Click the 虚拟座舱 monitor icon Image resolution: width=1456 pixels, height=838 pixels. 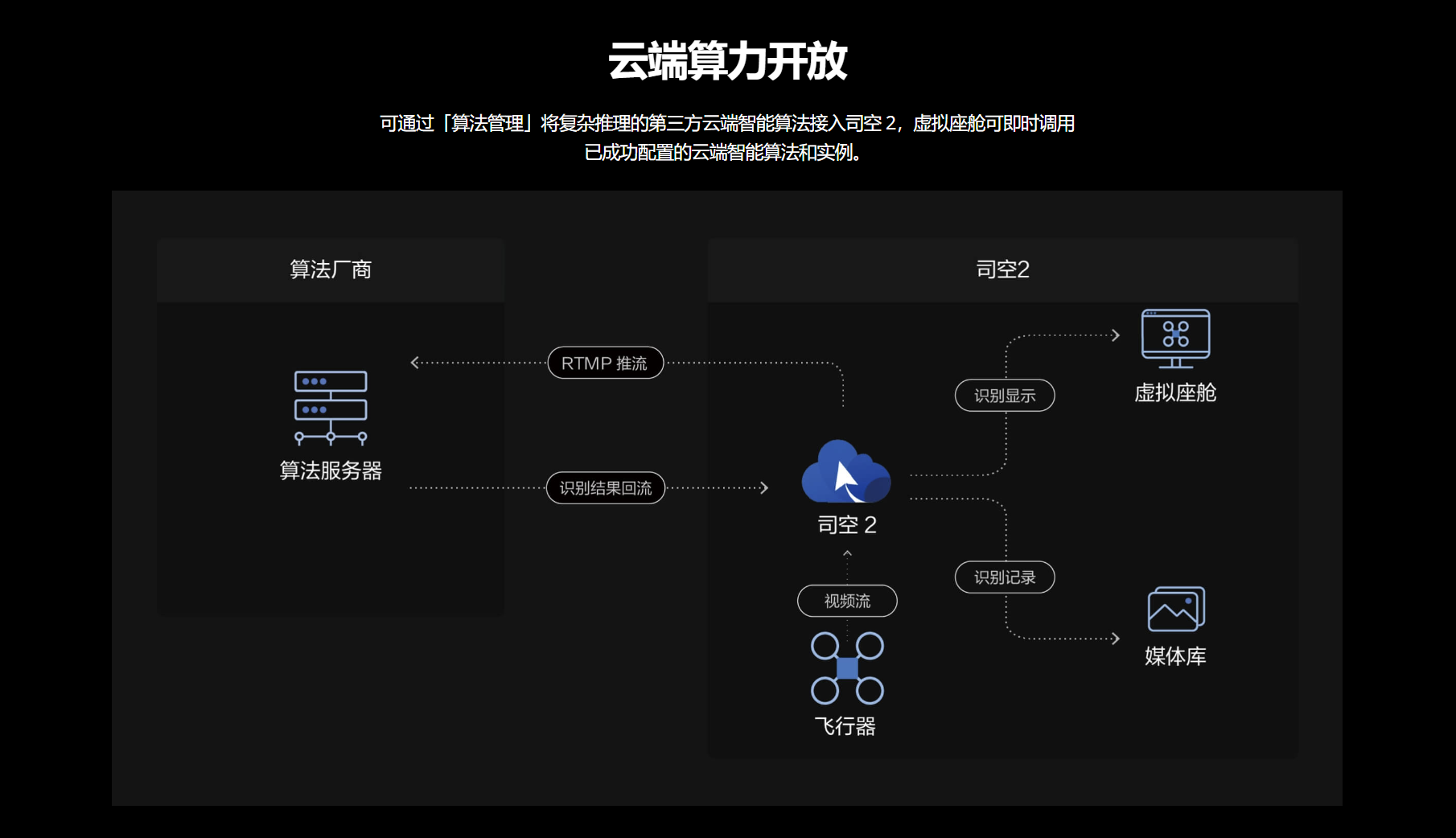pos(1175,339)
